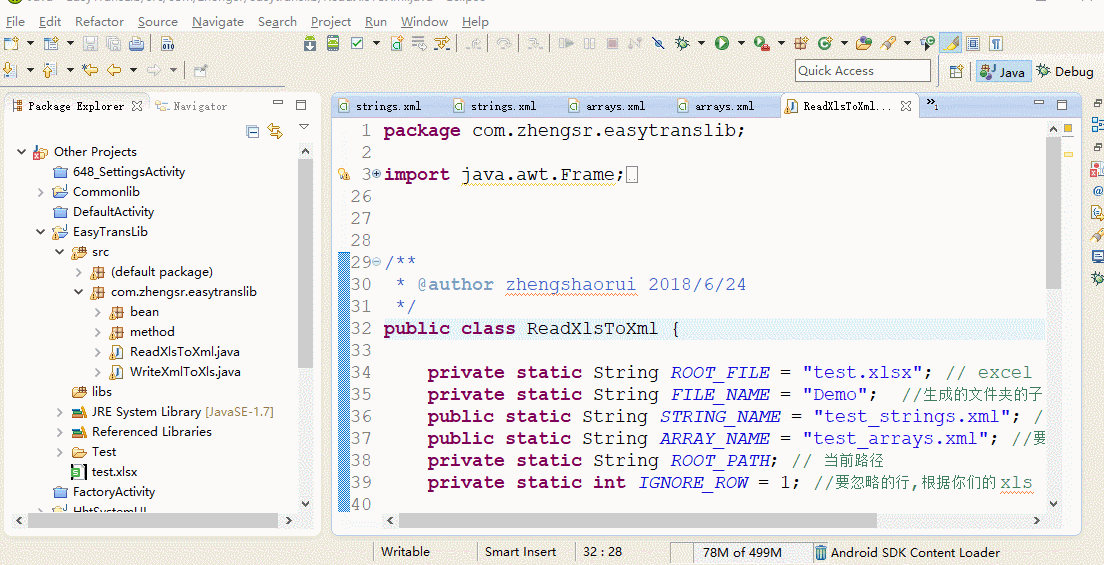
Task: Click the Print toolbar icon
Action: pyautogui.click(x=137, y=44)
